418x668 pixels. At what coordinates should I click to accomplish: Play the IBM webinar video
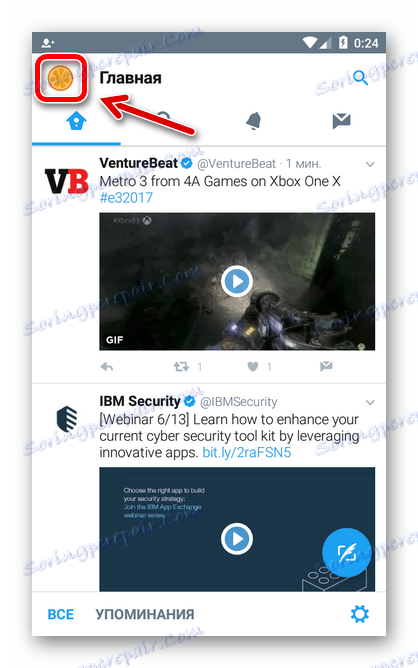pyautogui.click(x=237, y=538)
